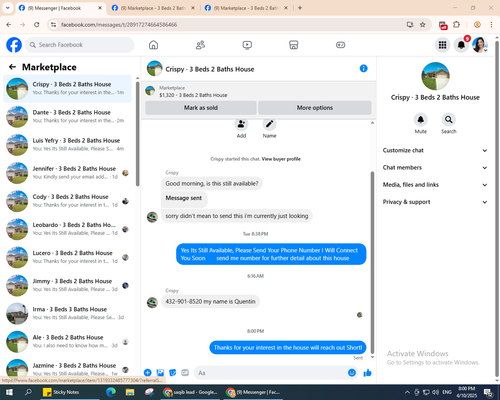This screenshot has height=400, width=500.
Task: Open File Explorer from the taskbar
Action: click(130, 392)
